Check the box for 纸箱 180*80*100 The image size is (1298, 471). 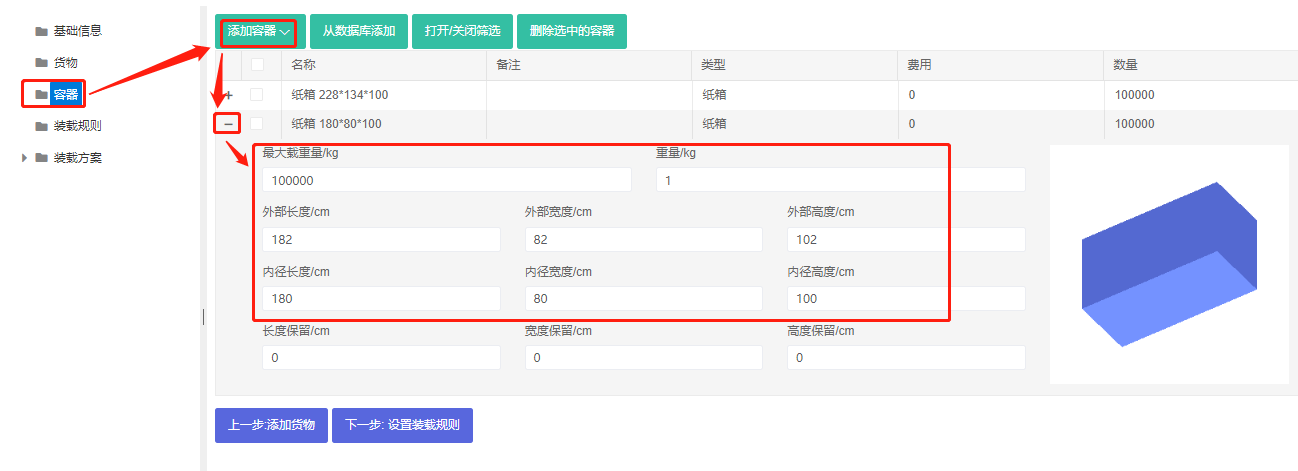258,124
